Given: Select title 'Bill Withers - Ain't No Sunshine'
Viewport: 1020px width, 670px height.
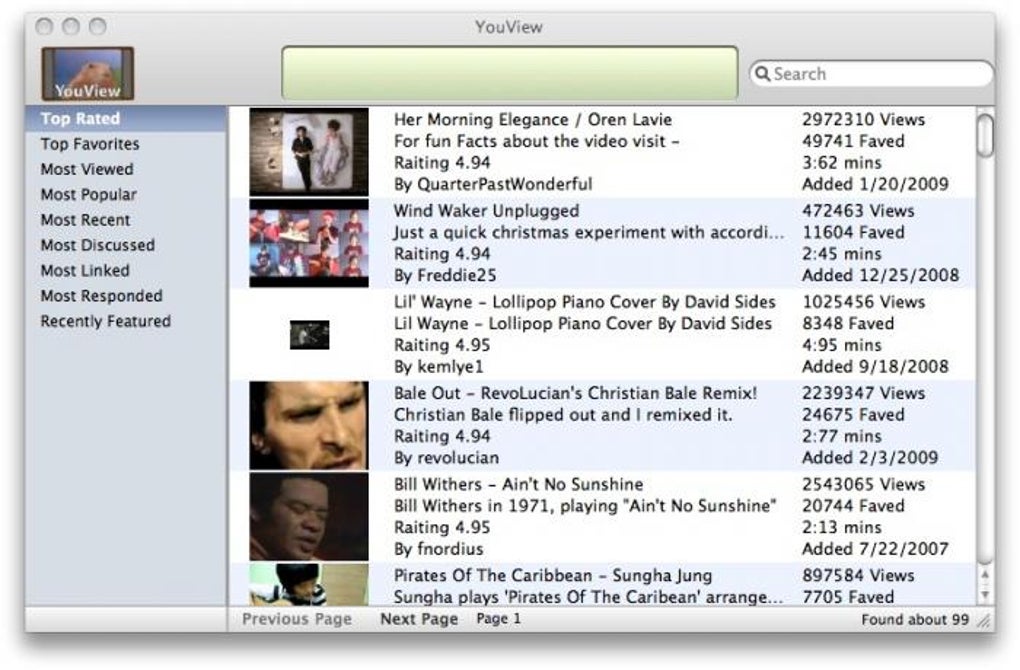Looking at the screenshot, I should point(518,484).
